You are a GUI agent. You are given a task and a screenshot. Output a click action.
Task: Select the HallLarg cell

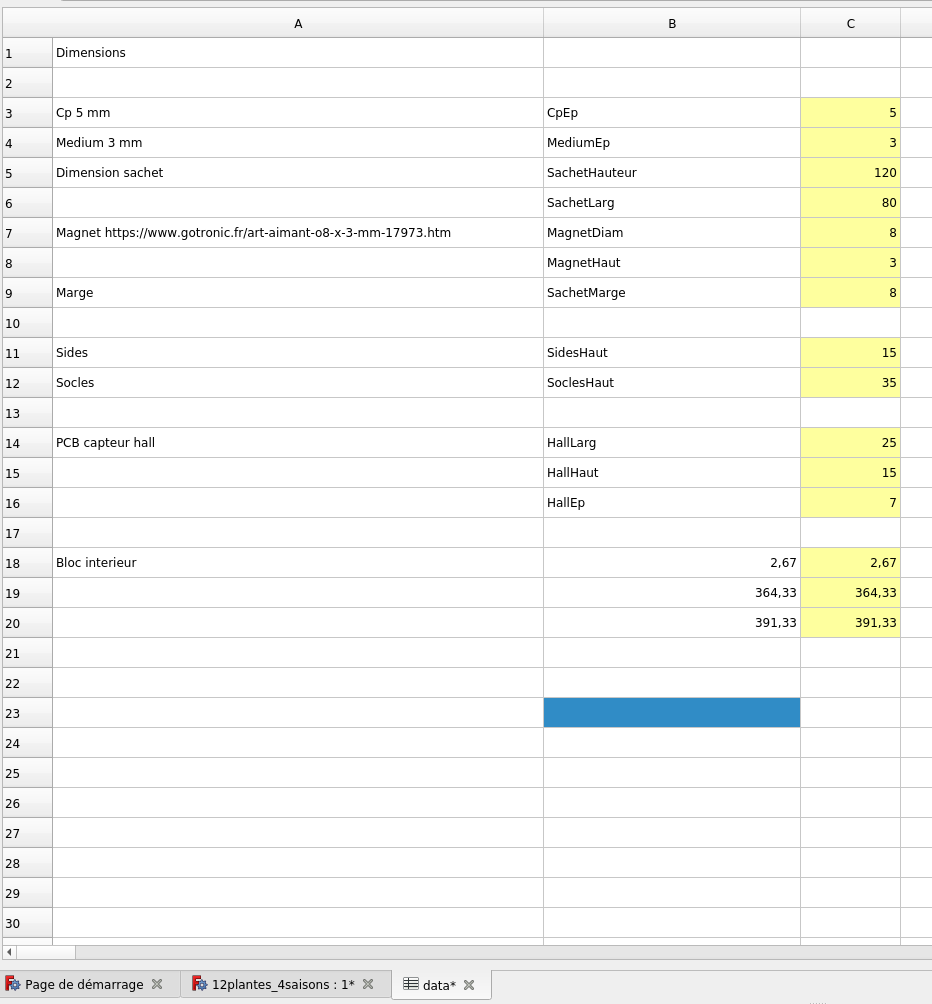[671, 443]
